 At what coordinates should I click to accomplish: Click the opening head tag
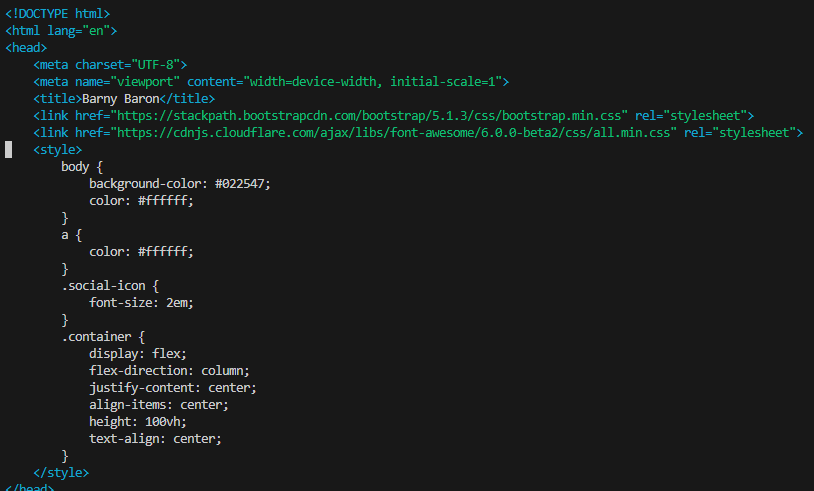tap(26, 48)
